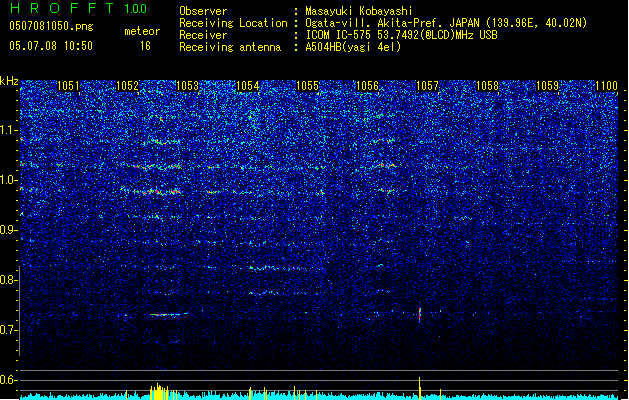Screen dimensions: 629x400
Task: Click the date stamp 05.07.08 10:50
Action: tap(51, 46)
